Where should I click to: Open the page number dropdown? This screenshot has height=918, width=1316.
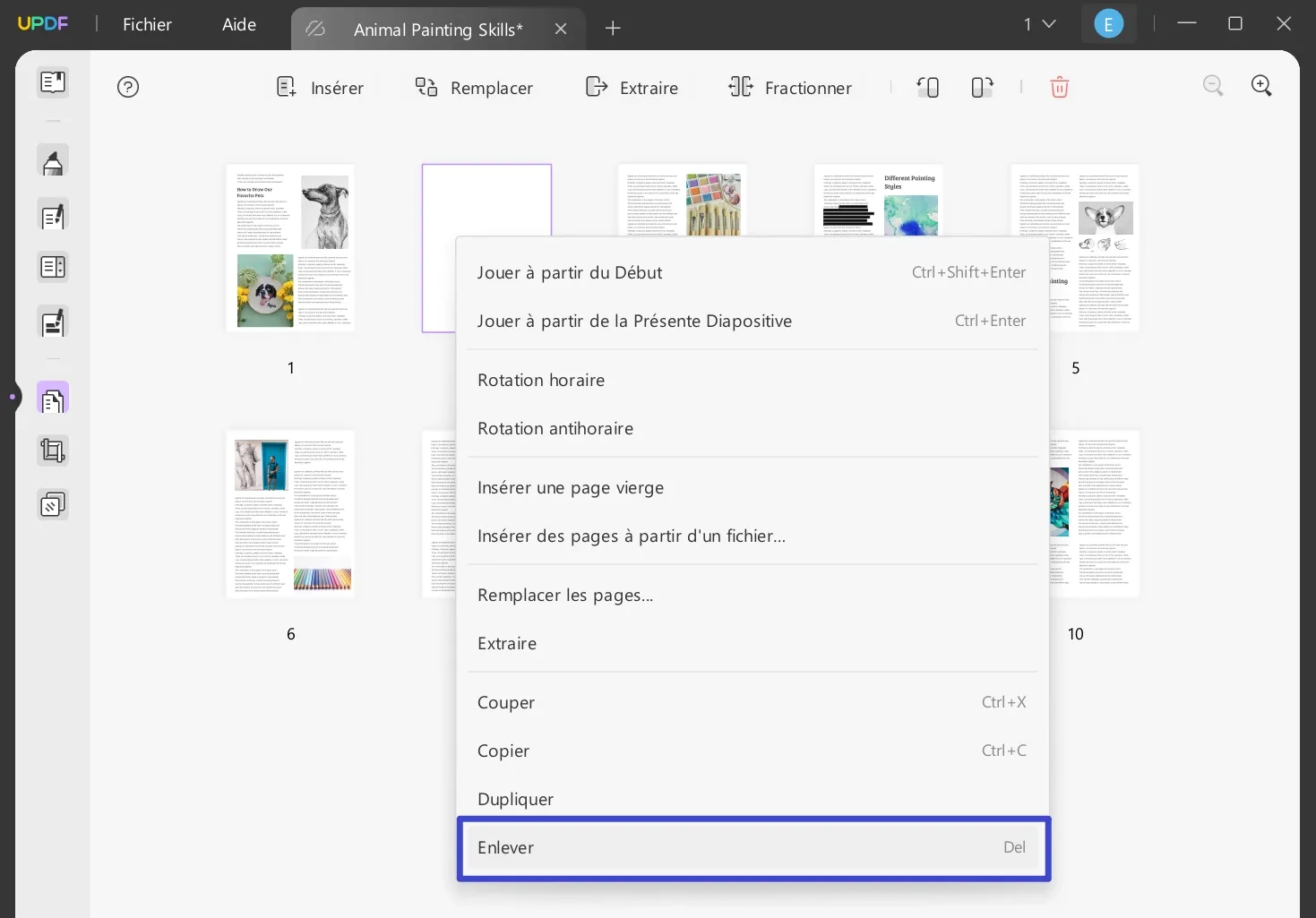pyautogui.click(x=1037, y=24)
